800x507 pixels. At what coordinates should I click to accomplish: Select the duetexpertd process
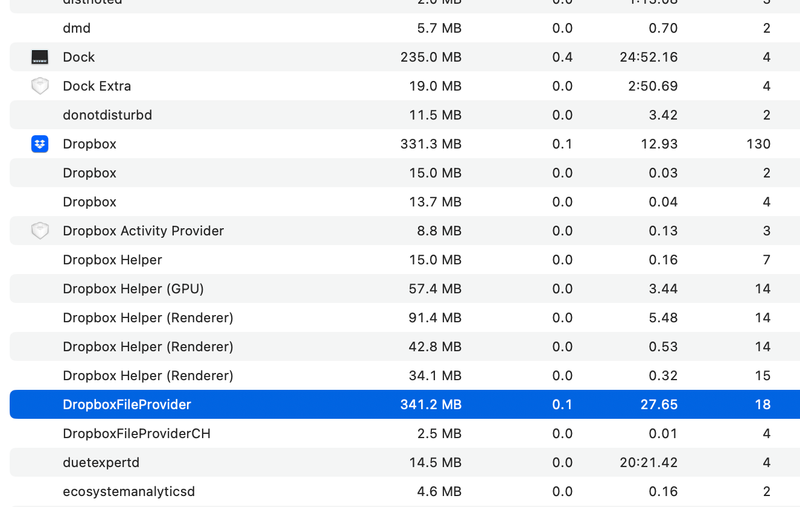pyautogui.click(x=405, y=462)
